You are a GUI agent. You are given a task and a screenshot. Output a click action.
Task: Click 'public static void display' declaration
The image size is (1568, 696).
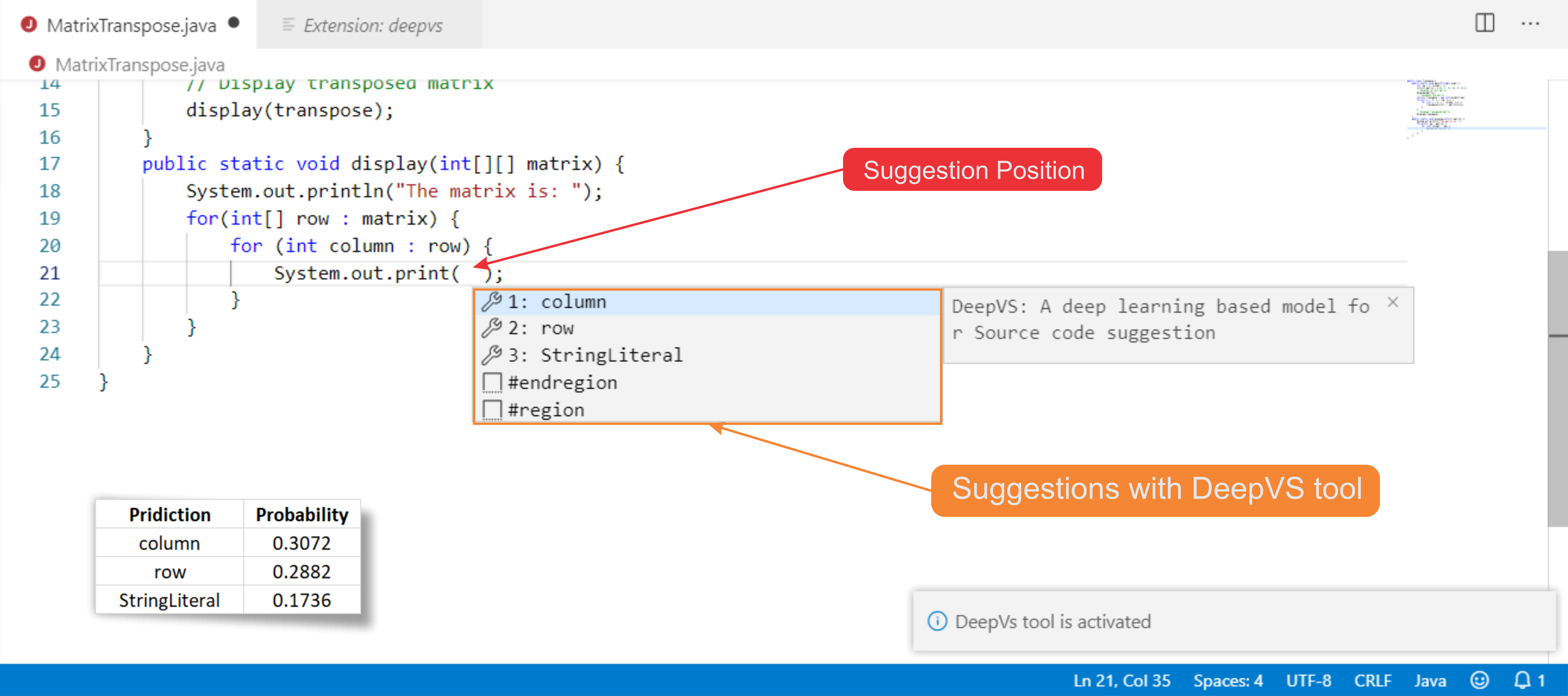point(285,164)
